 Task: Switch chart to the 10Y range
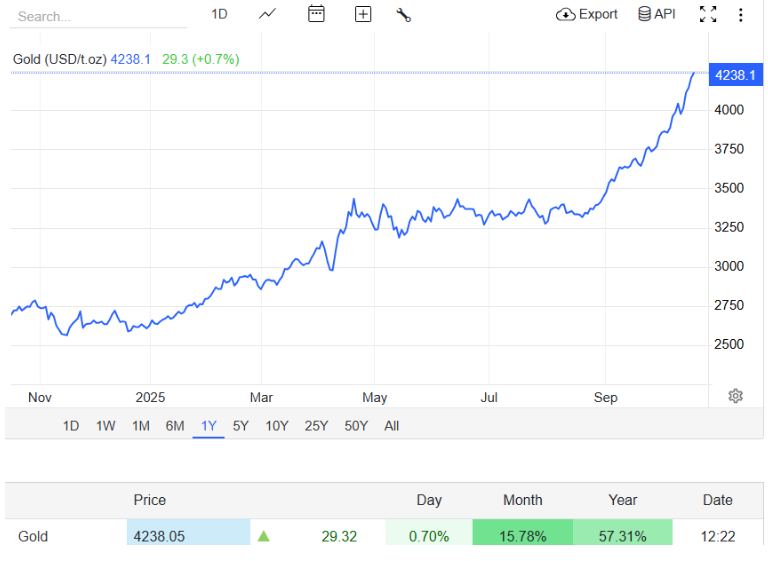(x=276, y=426)
